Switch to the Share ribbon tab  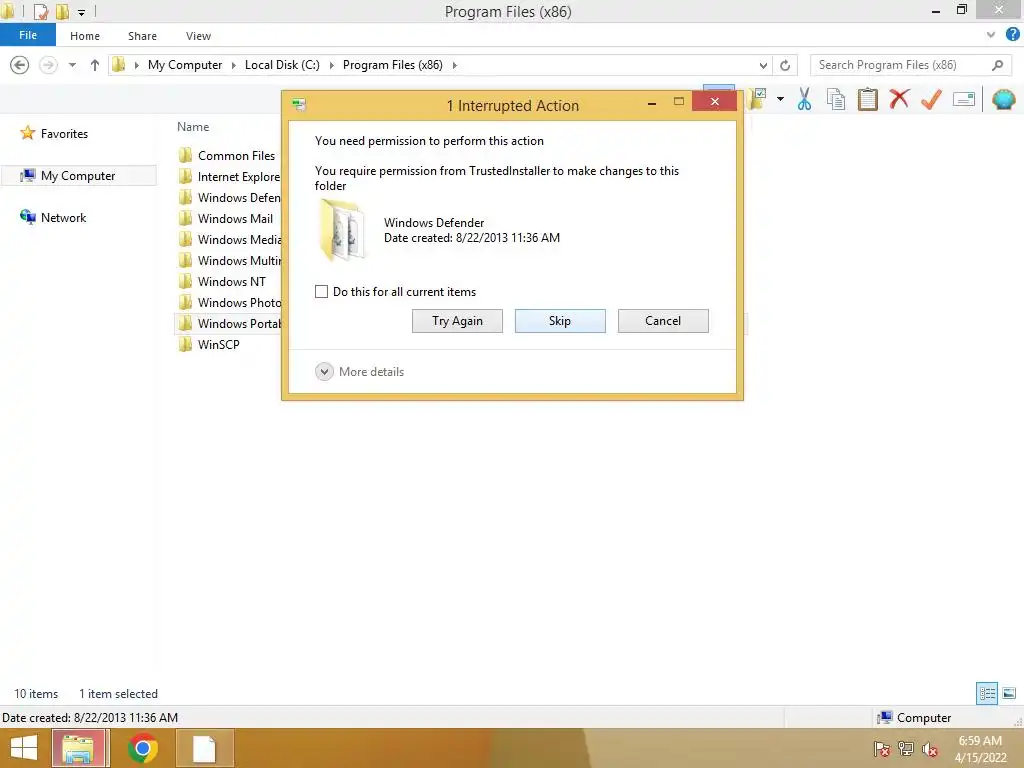tap(142, 36)
